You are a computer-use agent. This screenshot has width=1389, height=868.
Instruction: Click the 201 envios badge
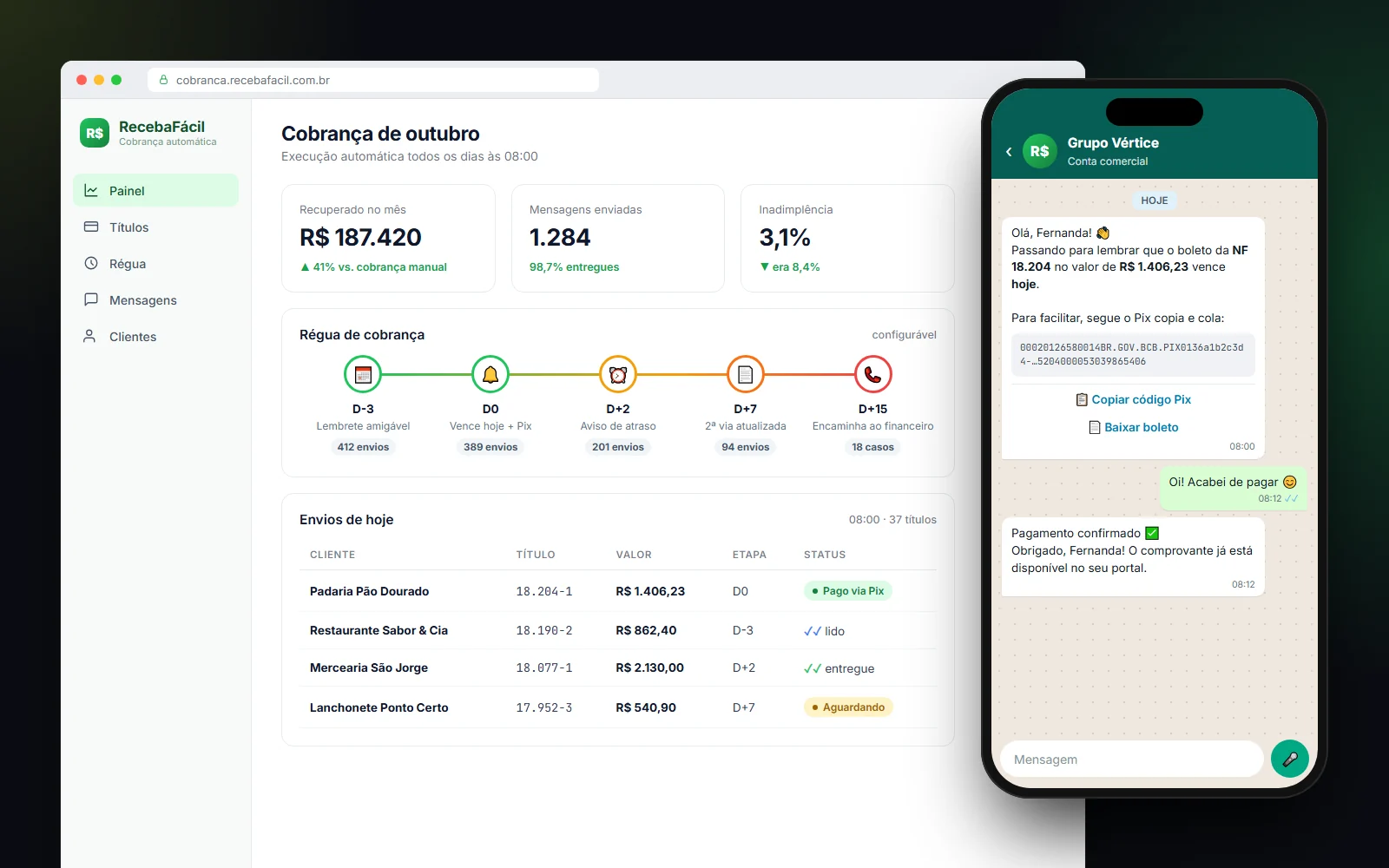[x=618, y=447]
